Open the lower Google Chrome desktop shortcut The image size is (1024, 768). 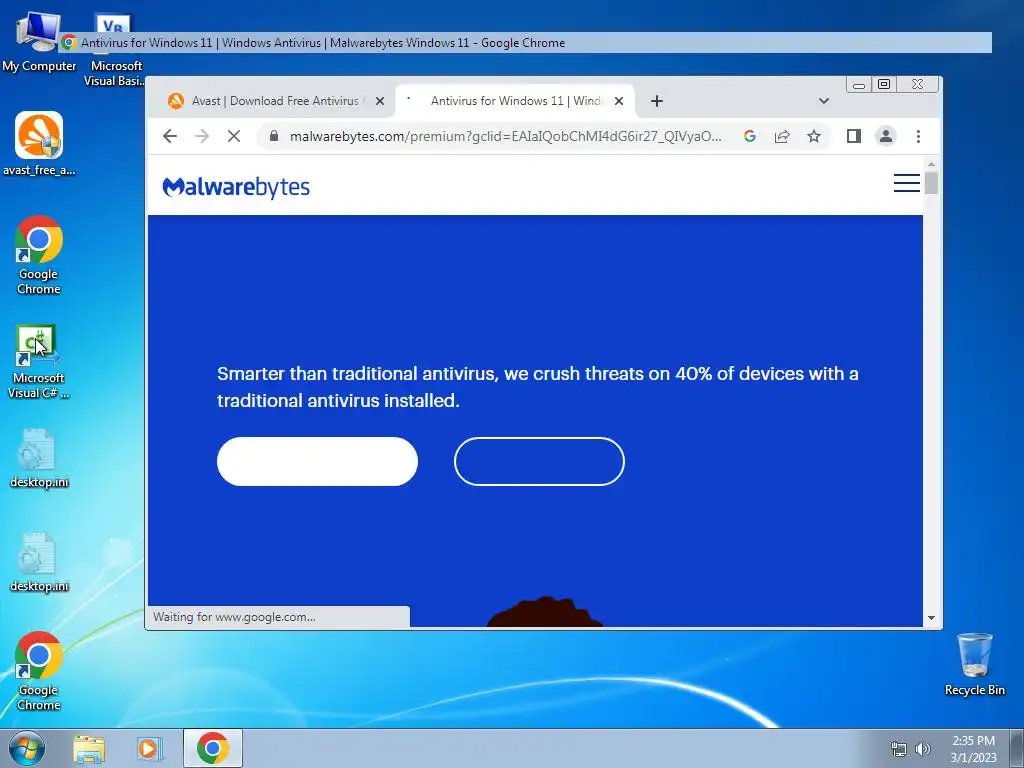coord(39,671)
